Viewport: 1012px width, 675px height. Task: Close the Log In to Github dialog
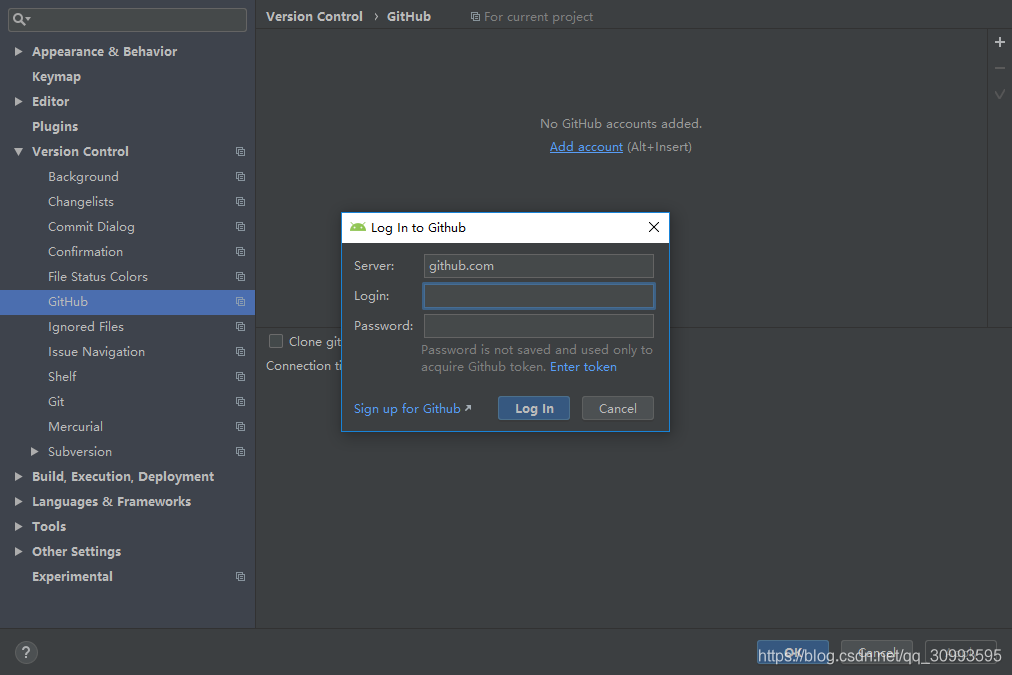coord(654,227)
